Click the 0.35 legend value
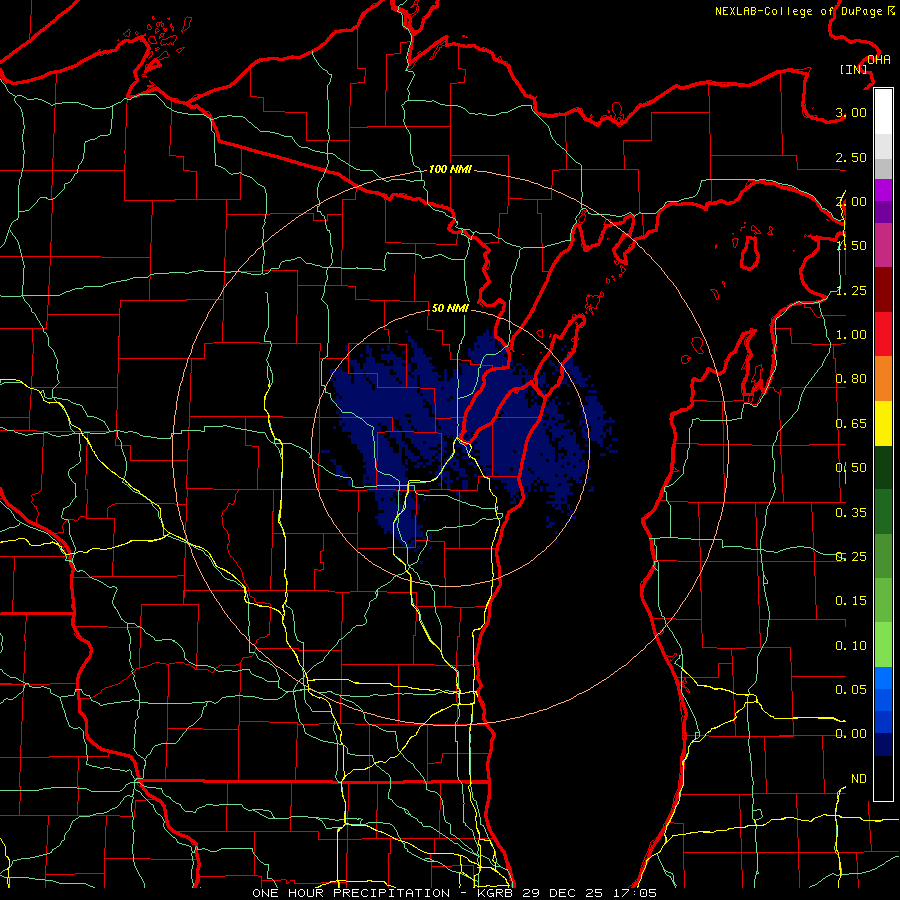The width and height of the screenshot is (900, 900). tap(851, 513)
